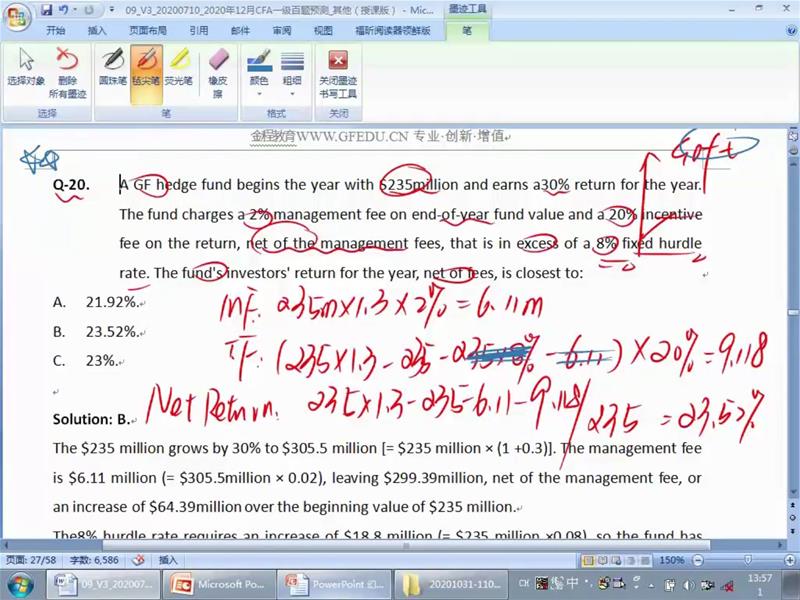Open the 插入 ribbon tab
This screenshot has width=800, height=600.
pos(97,31)
